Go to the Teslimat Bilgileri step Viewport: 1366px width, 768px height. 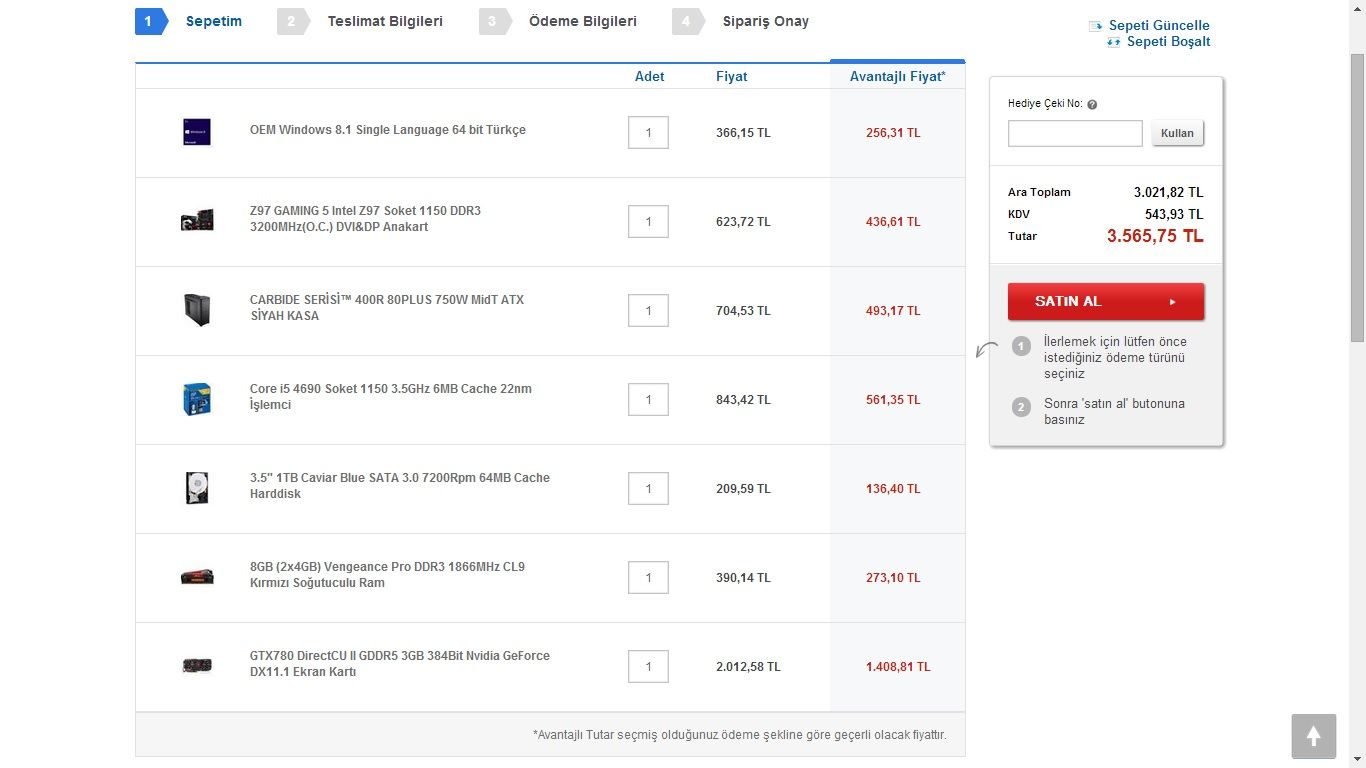click(x=384, y=21)
